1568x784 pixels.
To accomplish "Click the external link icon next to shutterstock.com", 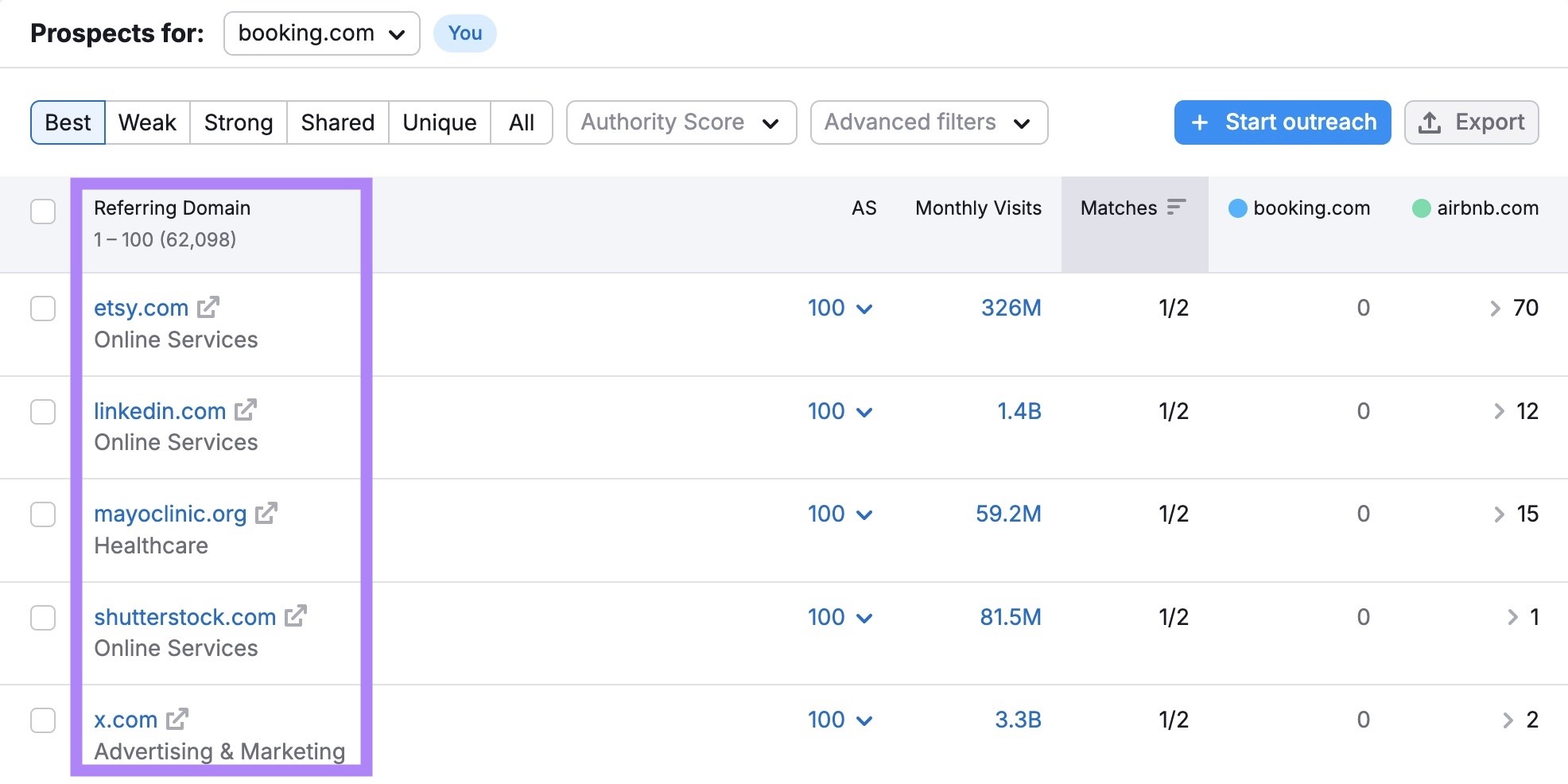I will 297,616.
